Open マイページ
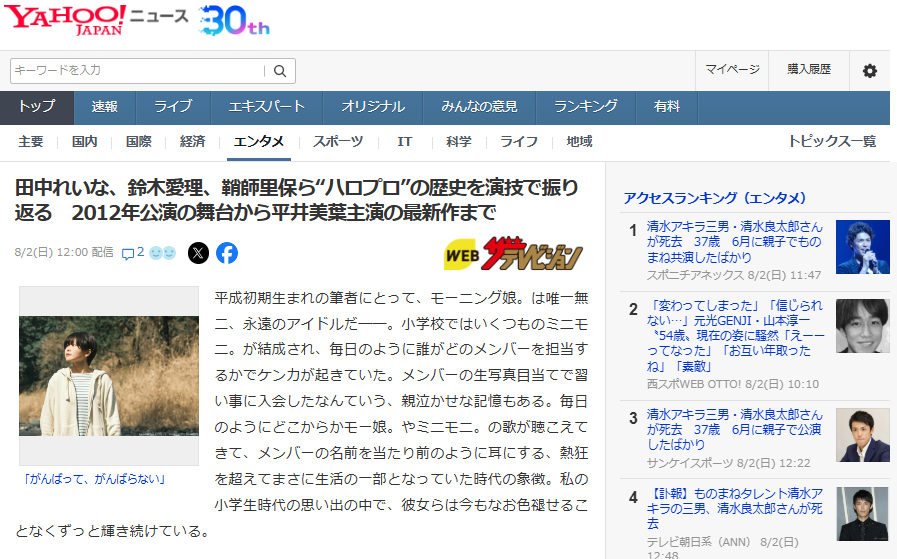Viewport: 897px width, 559px height. pos(732,70)
